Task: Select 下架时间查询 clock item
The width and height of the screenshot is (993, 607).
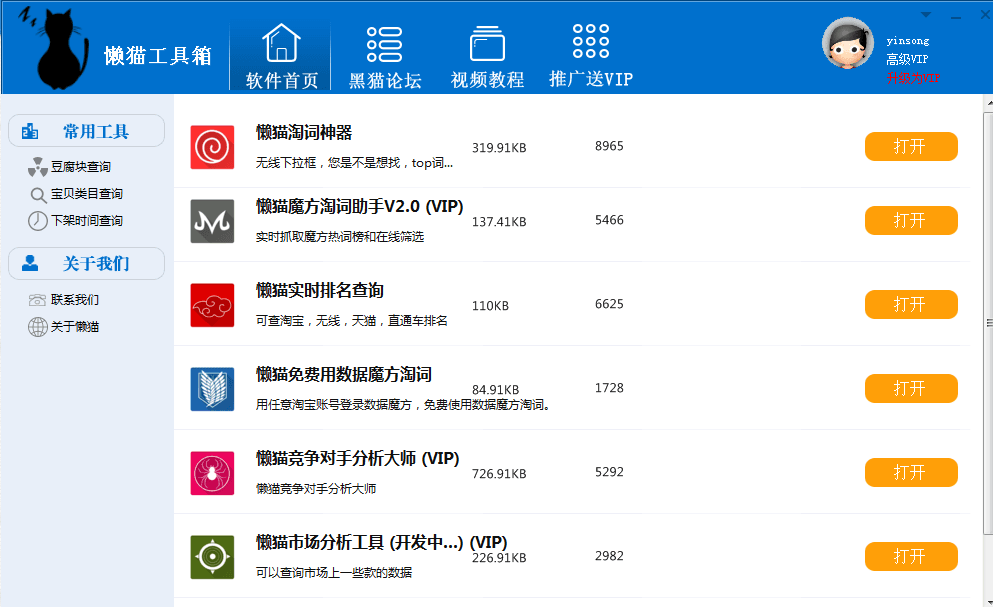Action: click(86, 221)
